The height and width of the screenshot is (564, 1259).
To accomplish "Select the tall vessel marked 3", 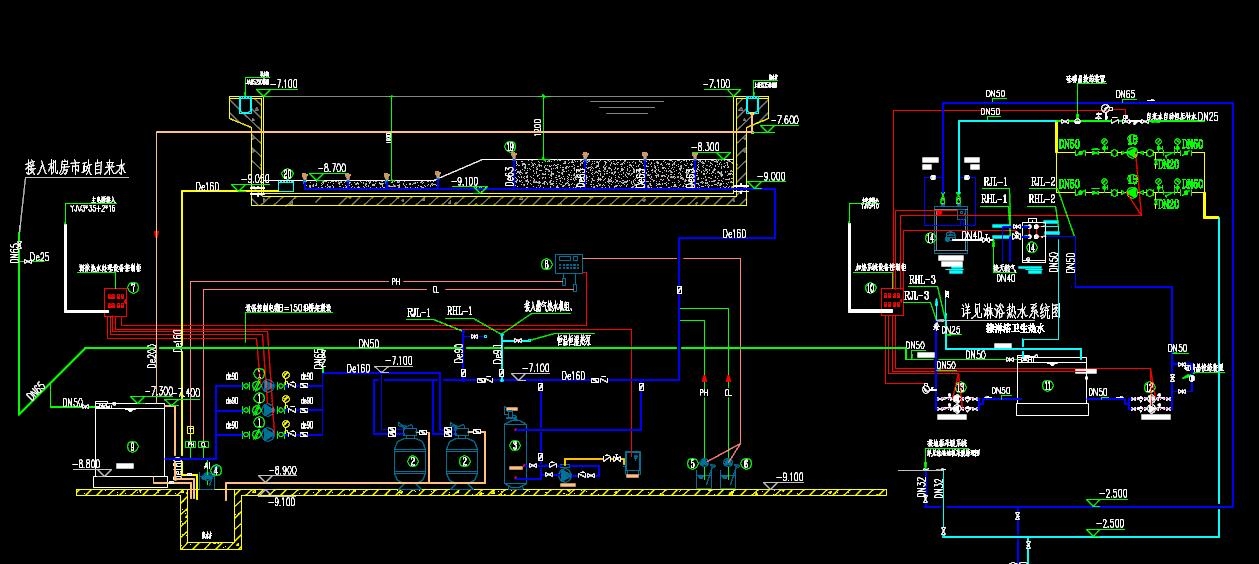I will 516,448.
